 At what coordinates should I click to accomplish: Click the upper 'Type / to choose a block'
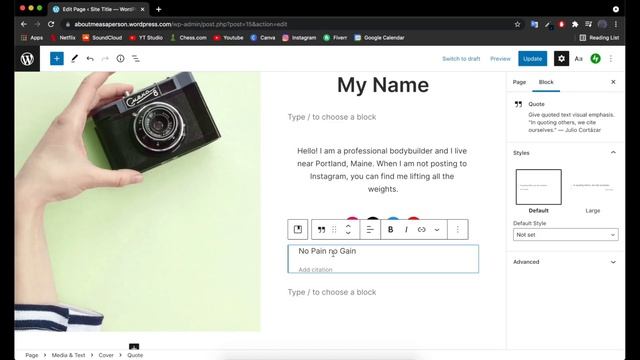coord(332,117)
